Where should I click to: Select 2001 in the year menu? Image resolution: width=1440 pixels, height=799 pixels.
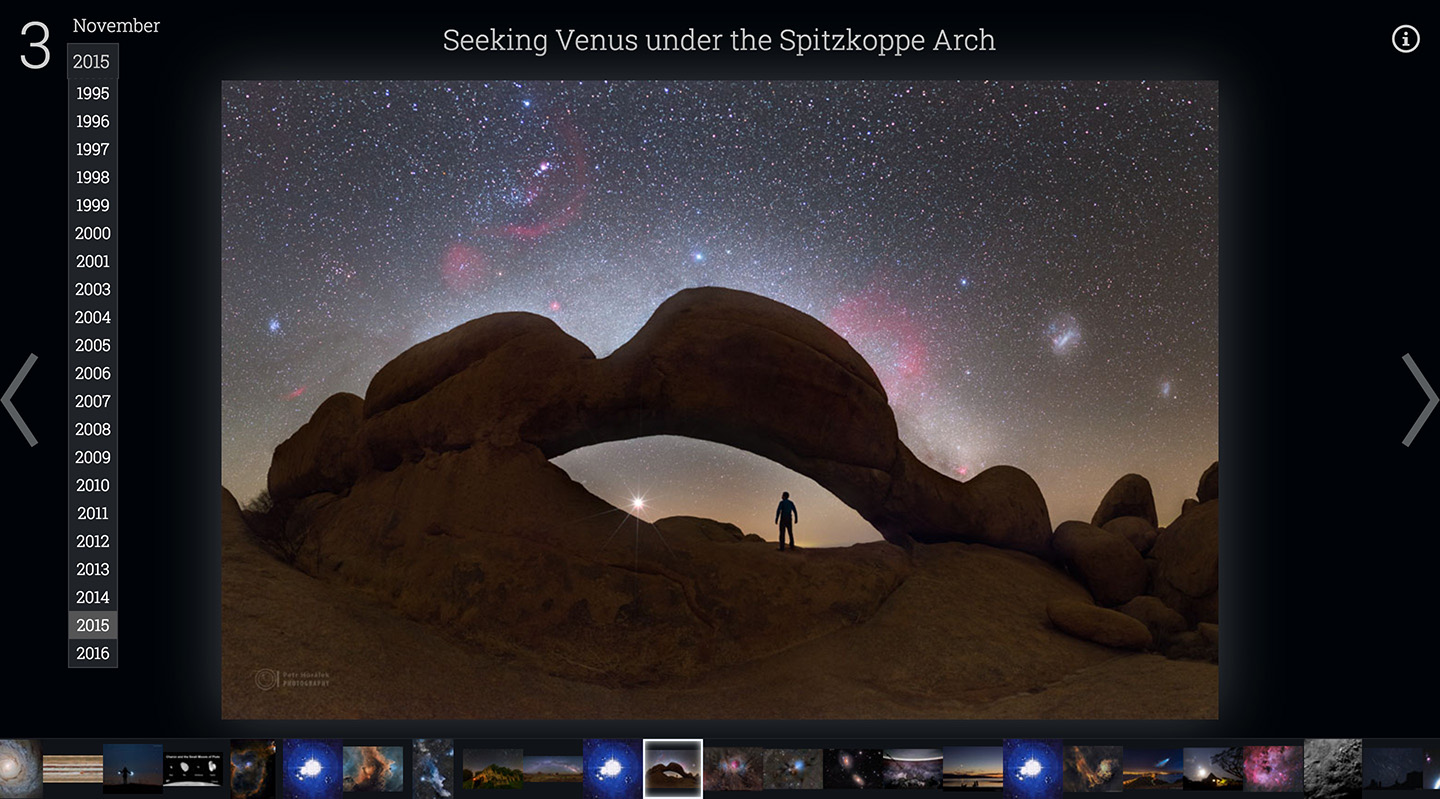(x=93, y=261)
